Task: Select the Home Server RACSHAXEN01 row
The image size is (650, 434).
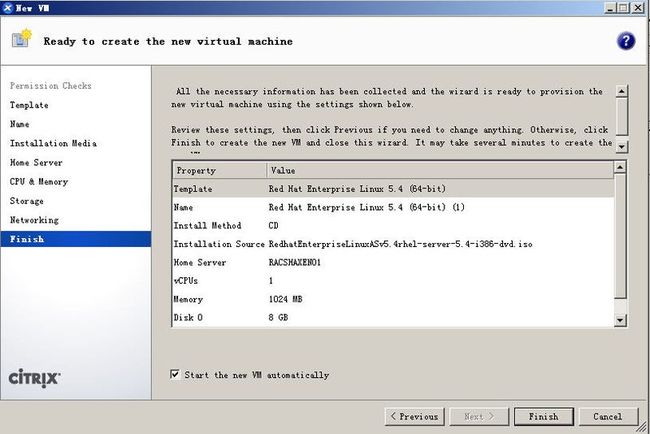Action: (393, 262)
